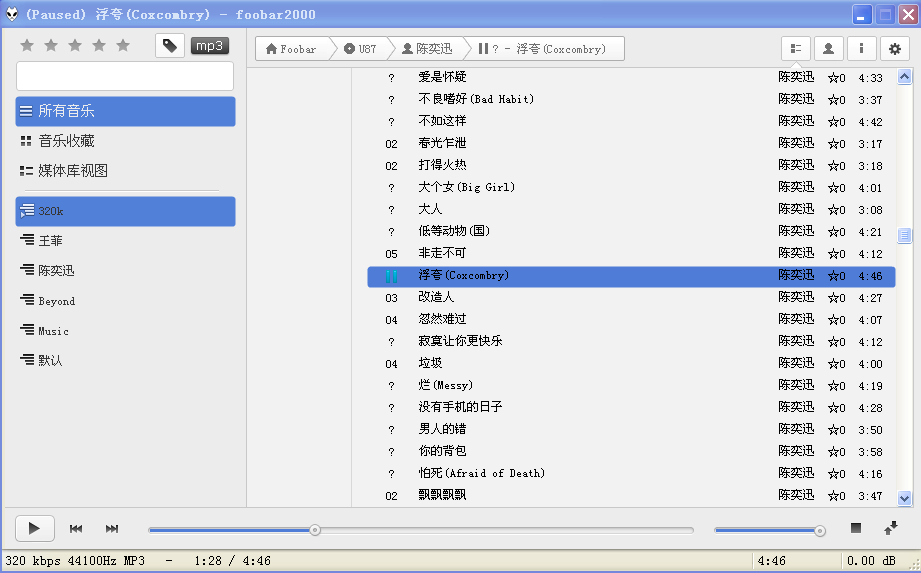Focus the search input box
The height and width of the screenshot is (573, 921).
(x=125, y=76)
